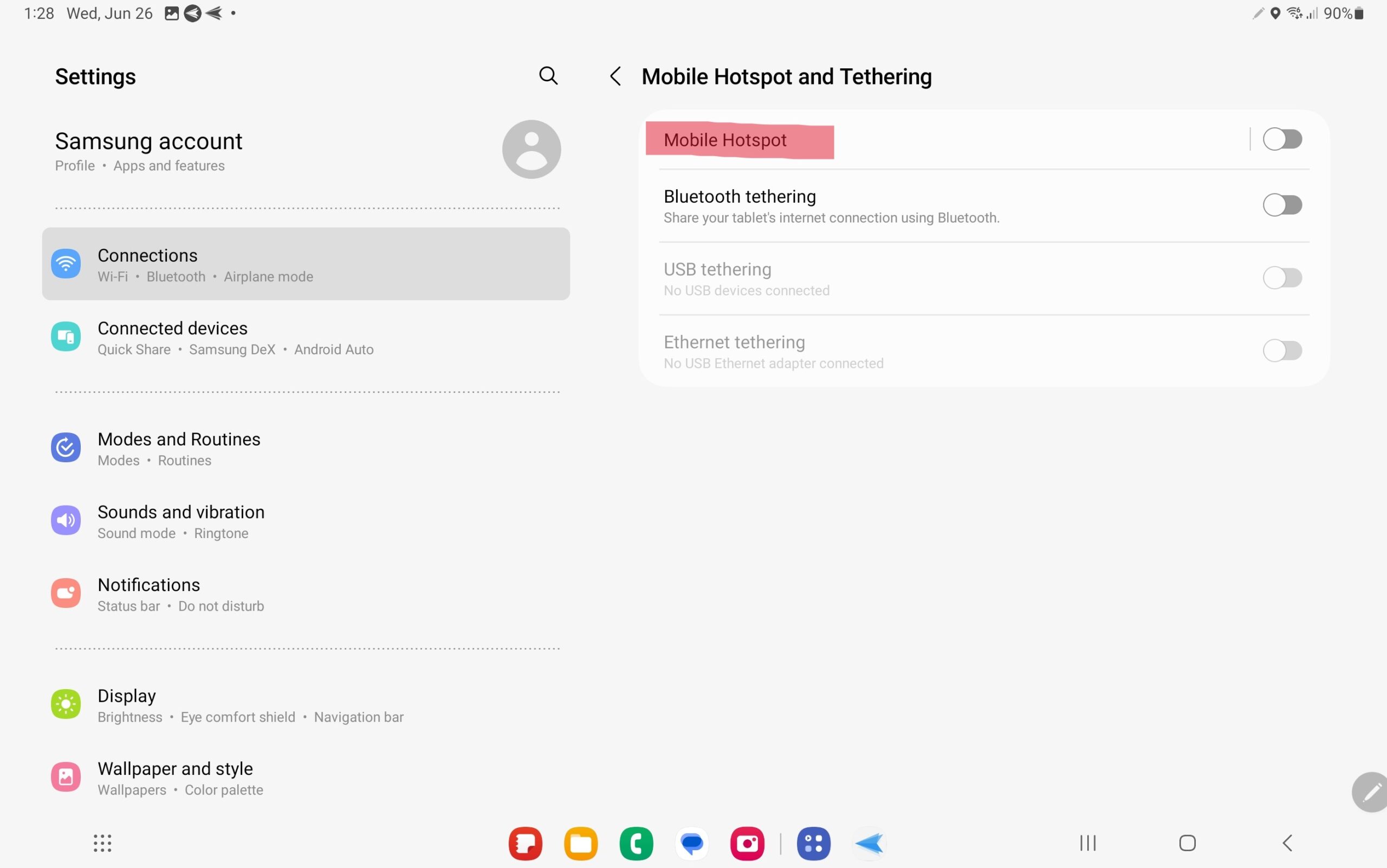Toggle Ethernet tethering switch

1283,351
